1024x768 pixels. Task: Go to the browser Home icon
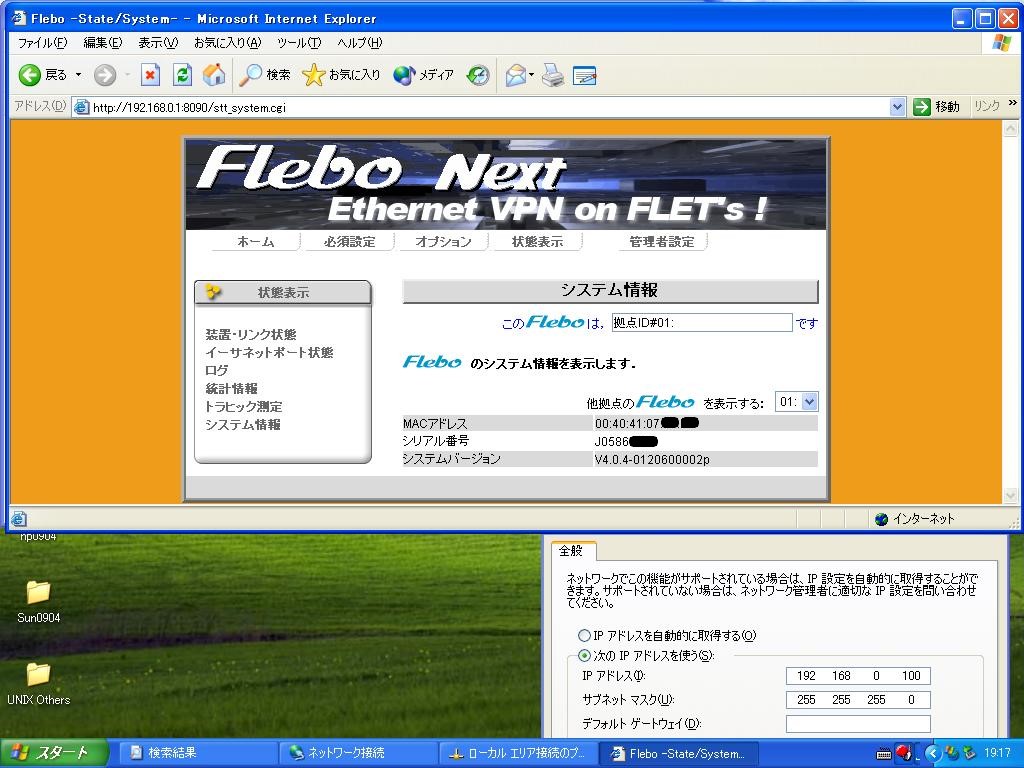214,75
